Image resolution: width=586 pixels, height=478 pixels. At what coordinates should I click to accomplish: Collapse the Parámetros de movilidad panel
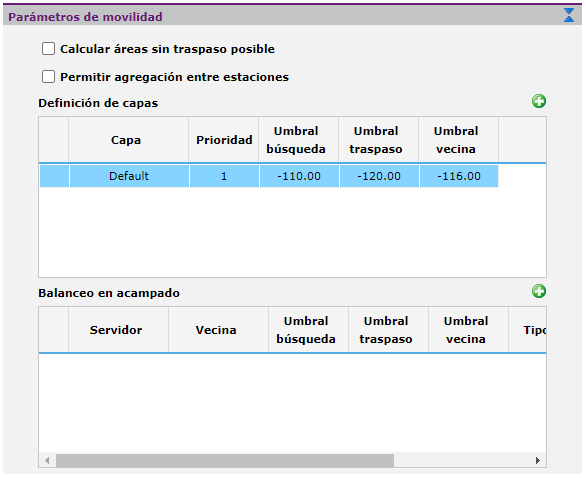(569, 15)
